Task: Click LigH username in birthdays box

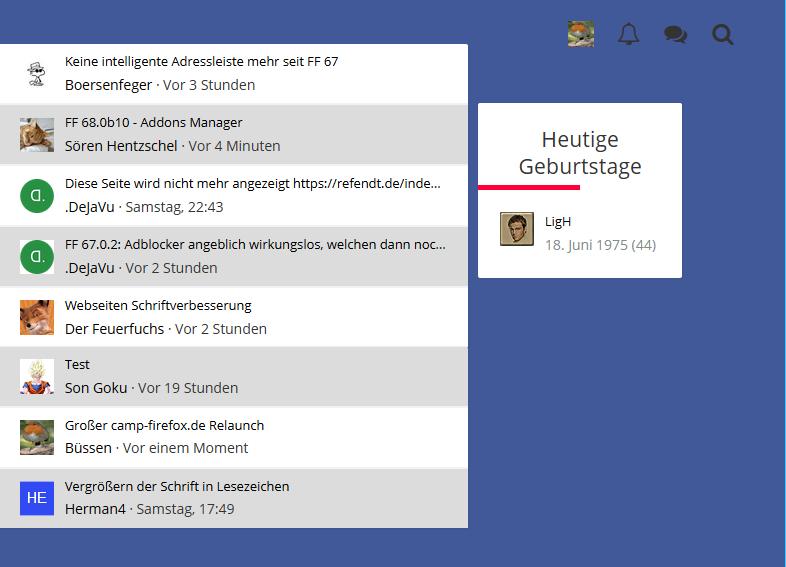Action: click(558, 222)
